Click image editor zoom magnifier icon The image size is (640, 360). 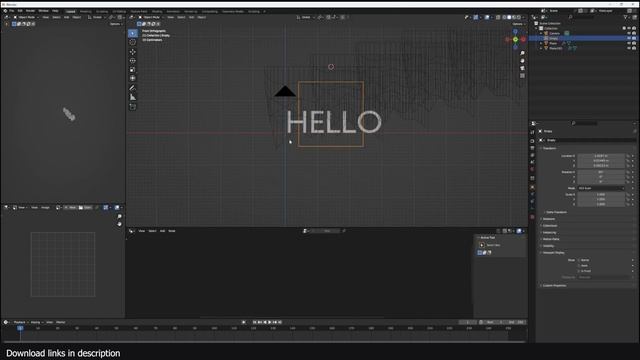point(119,217)
